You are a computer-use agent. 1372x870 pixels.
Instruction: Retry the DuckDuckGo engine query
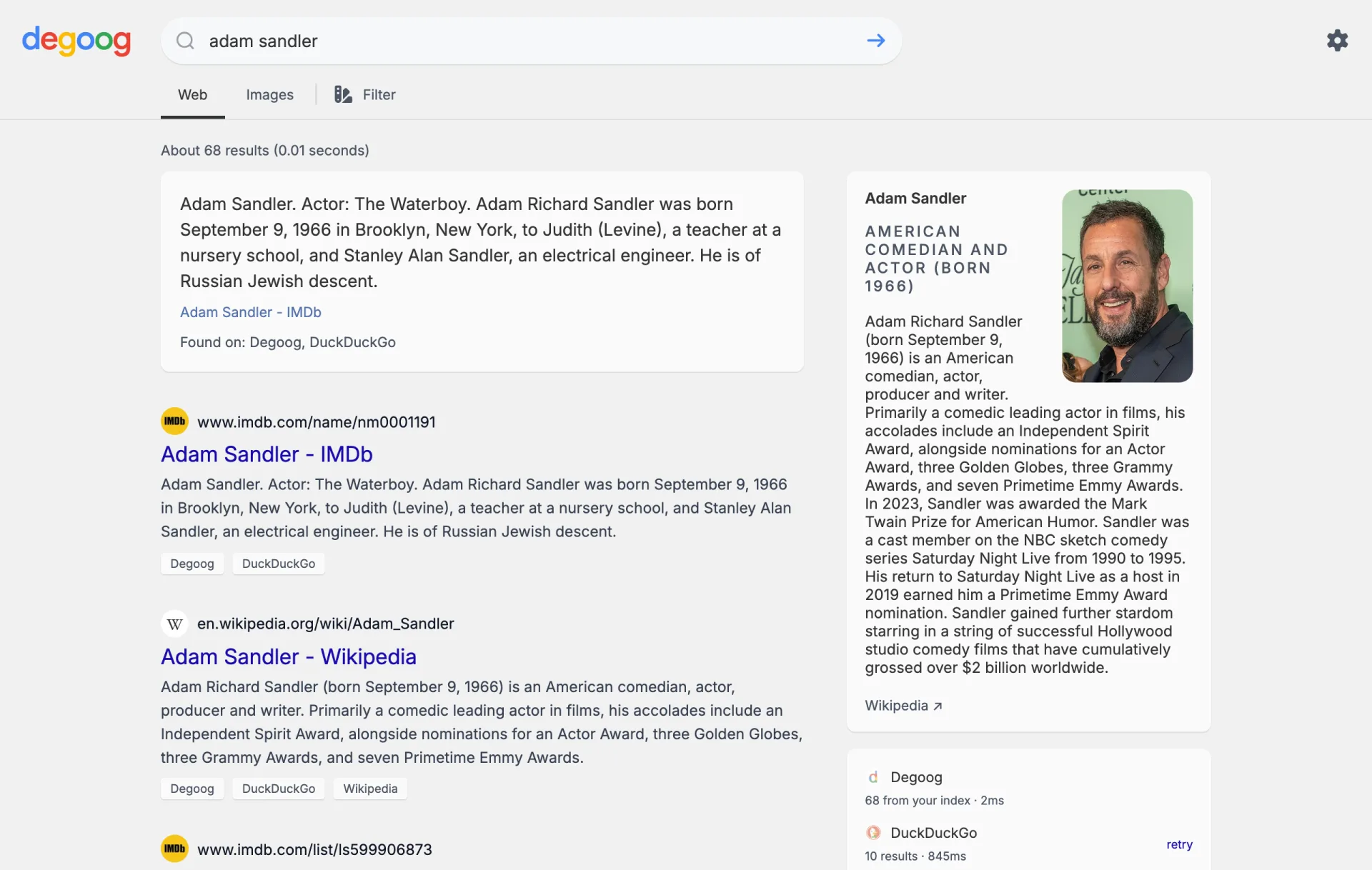pyautogui.click(x=1179, y=844)
